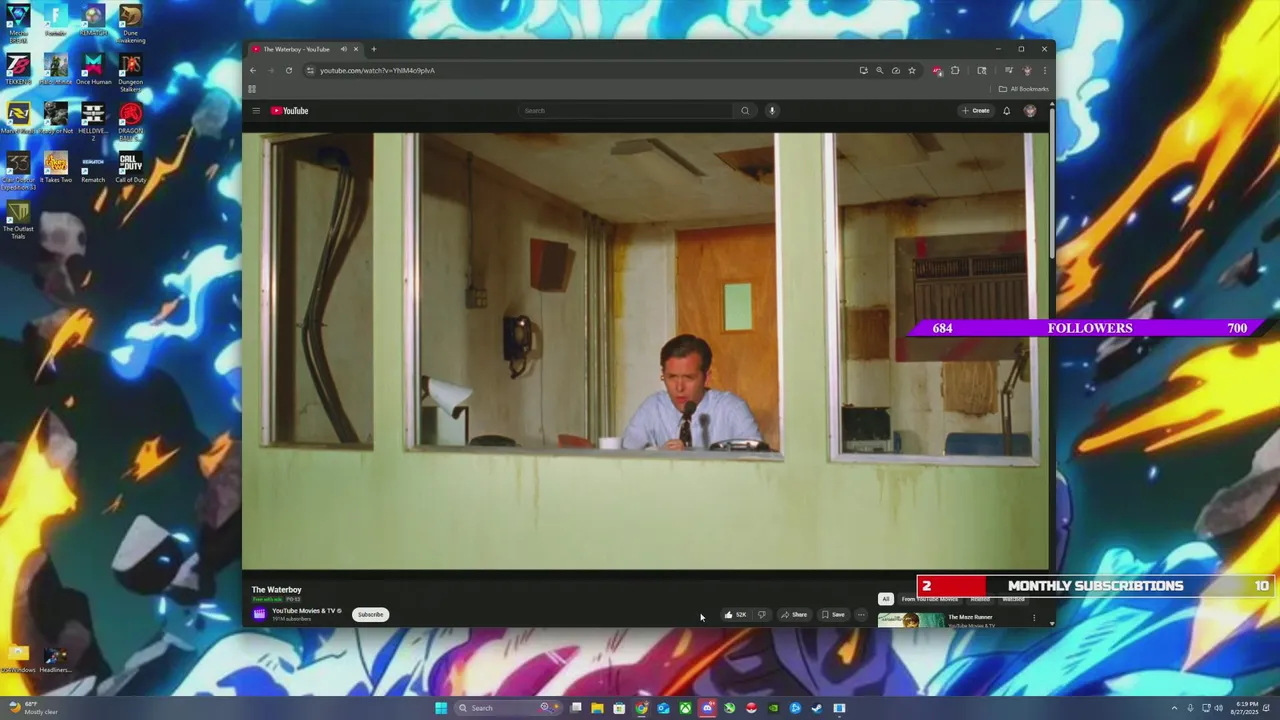The height and width of the screenshot is (720, 1280).
Task: Click the Waterboy video player area
Action: [x=645, y=350]
